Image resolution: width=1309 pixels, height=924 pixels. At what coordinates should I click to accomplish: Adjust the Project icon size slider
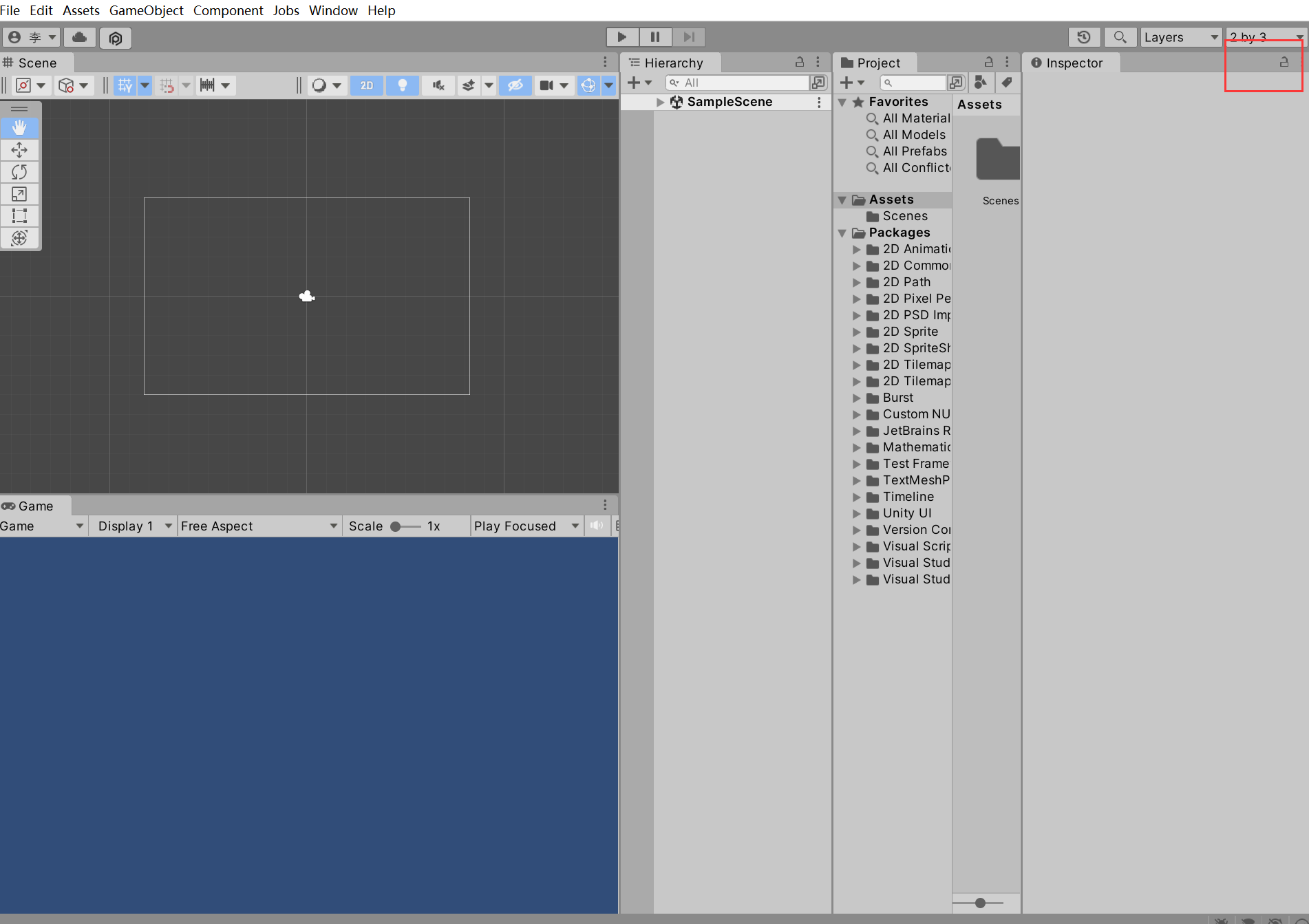979,903
